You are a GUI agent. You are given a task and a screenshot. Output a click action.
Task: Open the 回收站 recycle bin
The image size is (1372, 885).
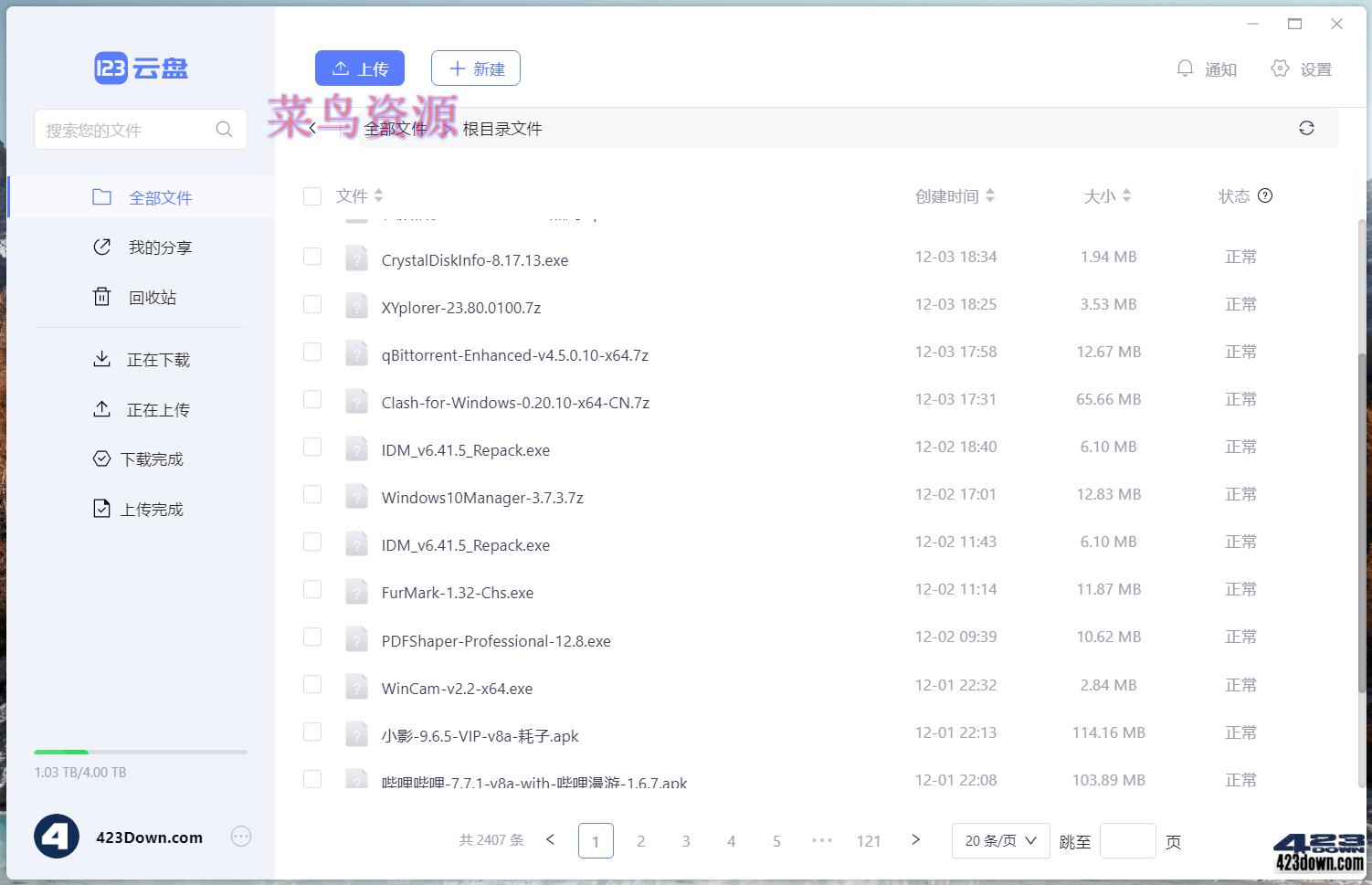[152, 296]
